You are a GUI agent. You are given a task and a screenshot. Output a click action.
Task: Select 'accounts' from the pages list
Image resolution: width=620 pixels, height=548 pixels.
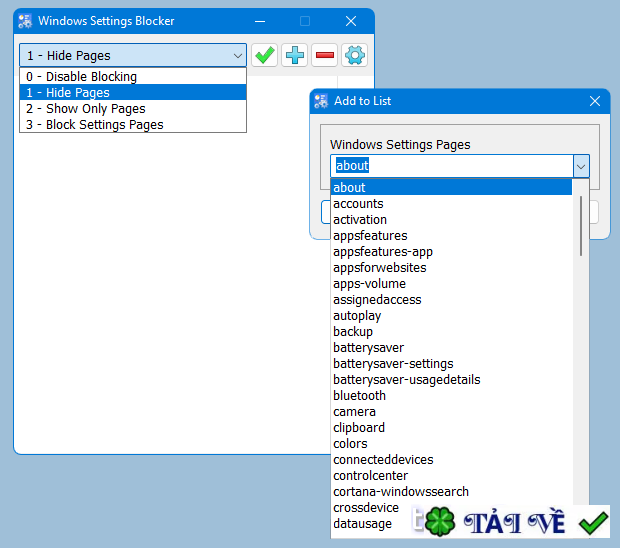point(451,204)
